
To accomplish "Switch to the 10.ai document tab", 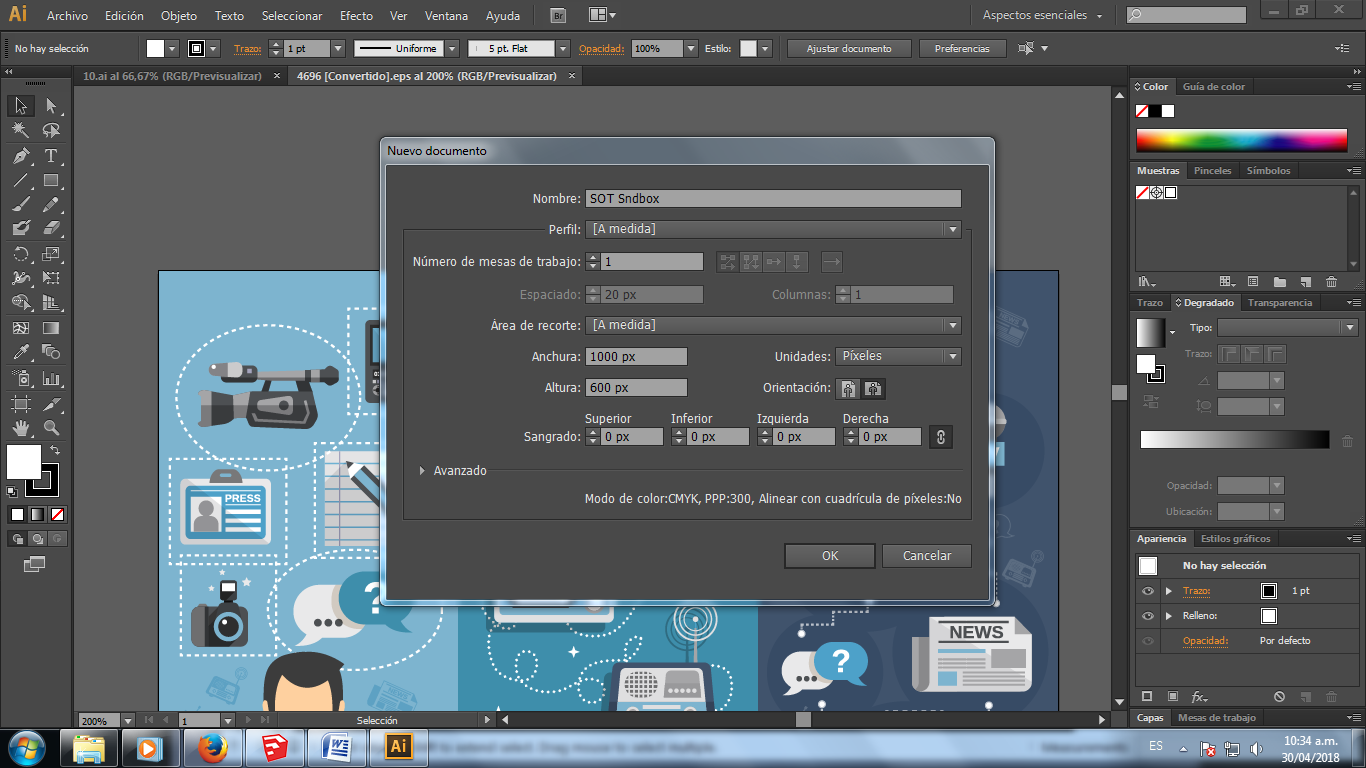I will click(x=172, y=76).
